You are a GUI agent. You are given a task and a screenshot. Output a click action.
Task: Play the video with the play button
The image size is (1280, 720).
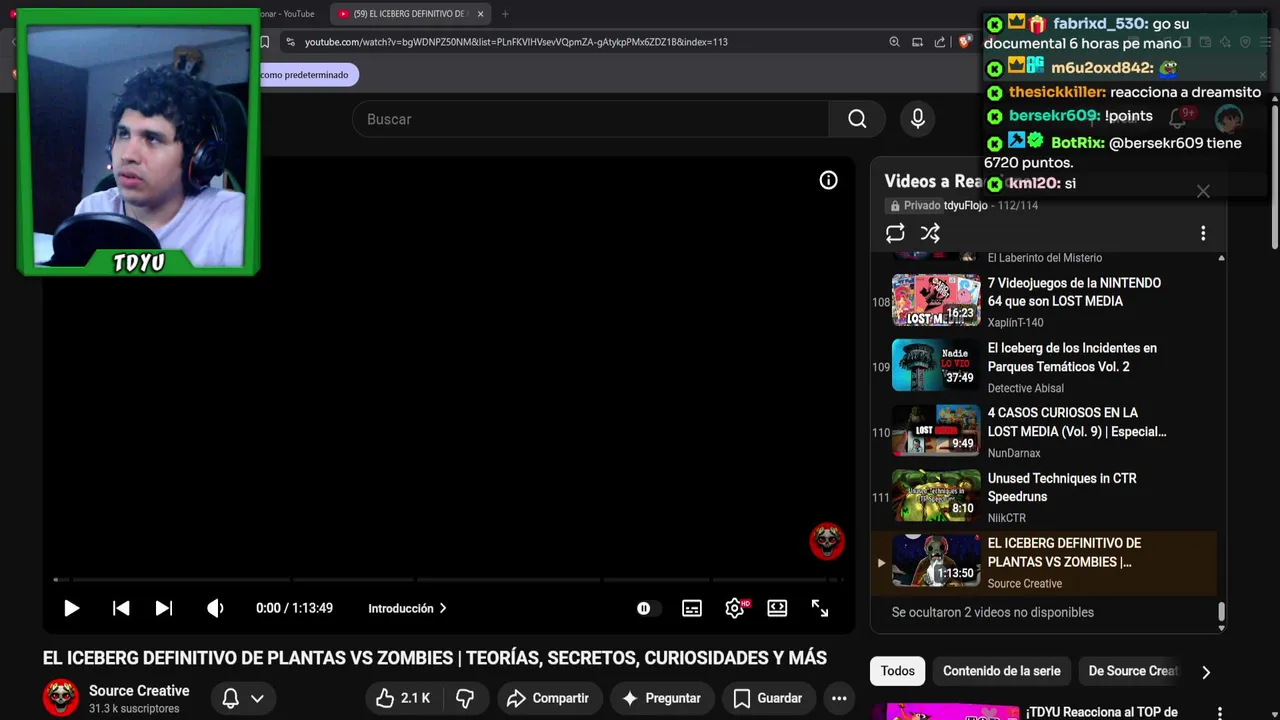tap(71, 608)
